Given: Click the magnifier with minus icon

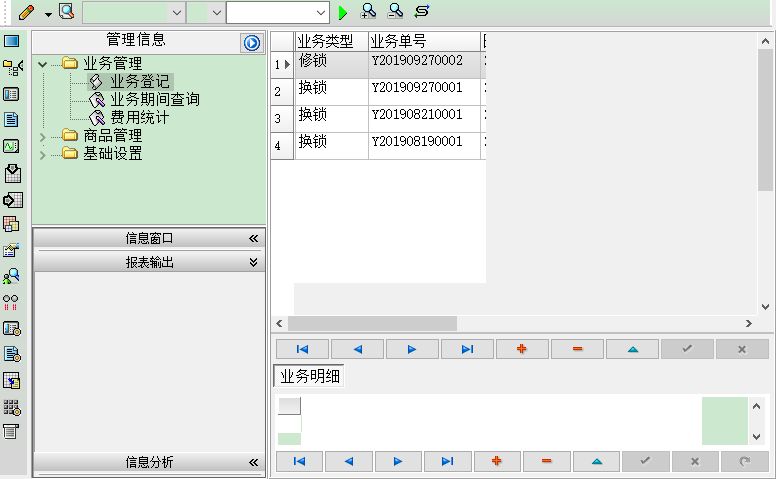Looking at the screenshot, I should [x=395, y=11].
